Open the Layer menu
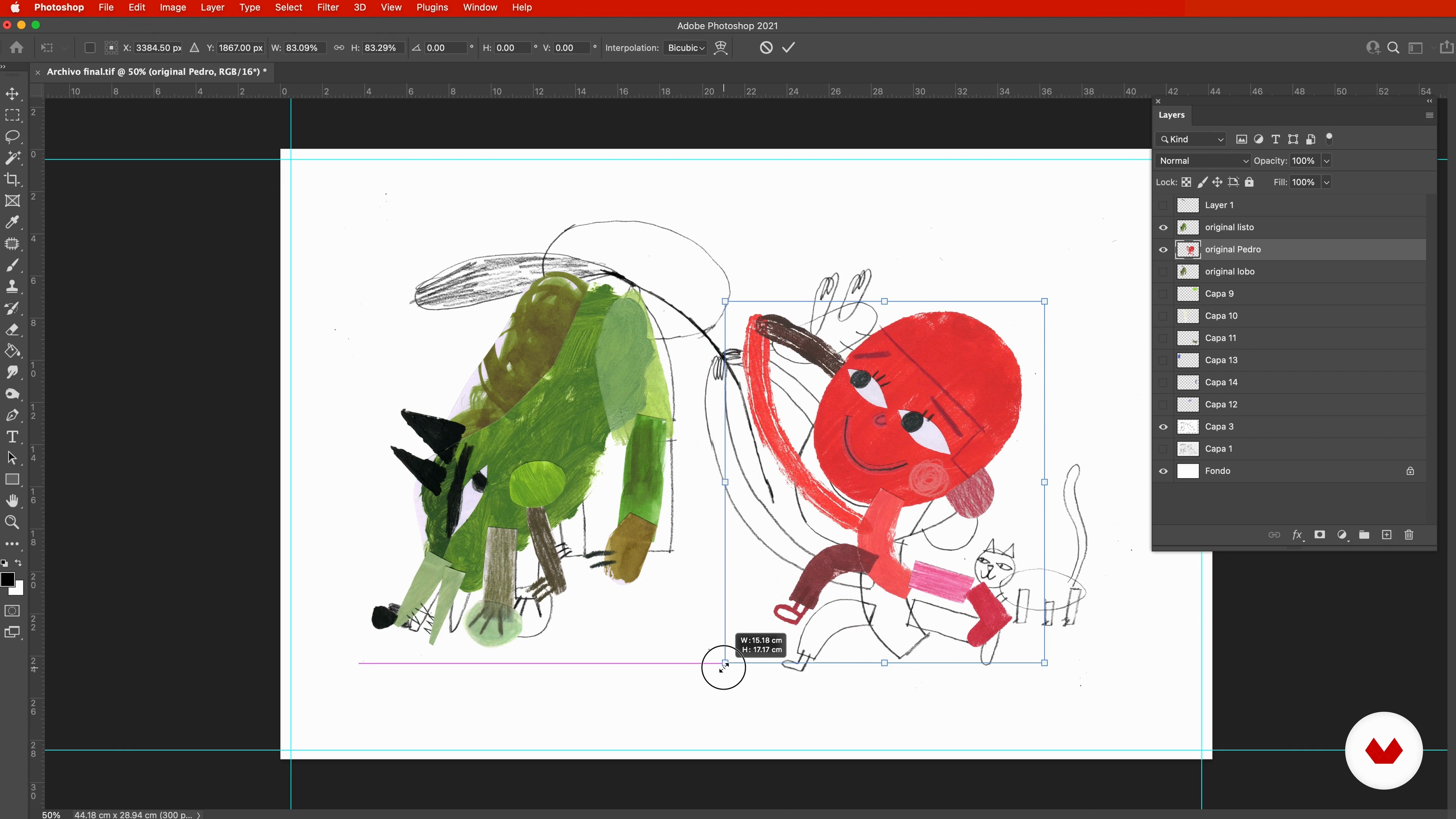The height and width of the screenshot is (819, 1456). tap(212, 7)
